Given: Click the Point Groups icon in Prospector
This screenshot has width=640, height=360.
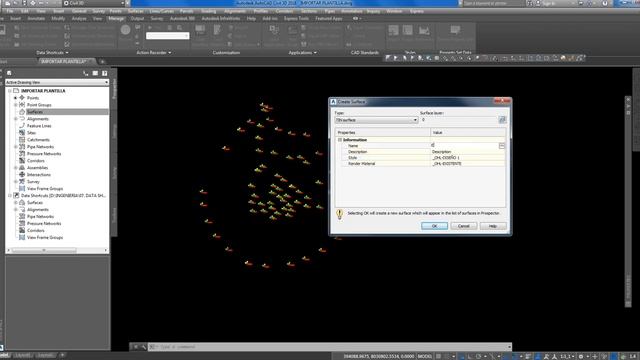Looking at the screenshot, I should click(22, 105).
